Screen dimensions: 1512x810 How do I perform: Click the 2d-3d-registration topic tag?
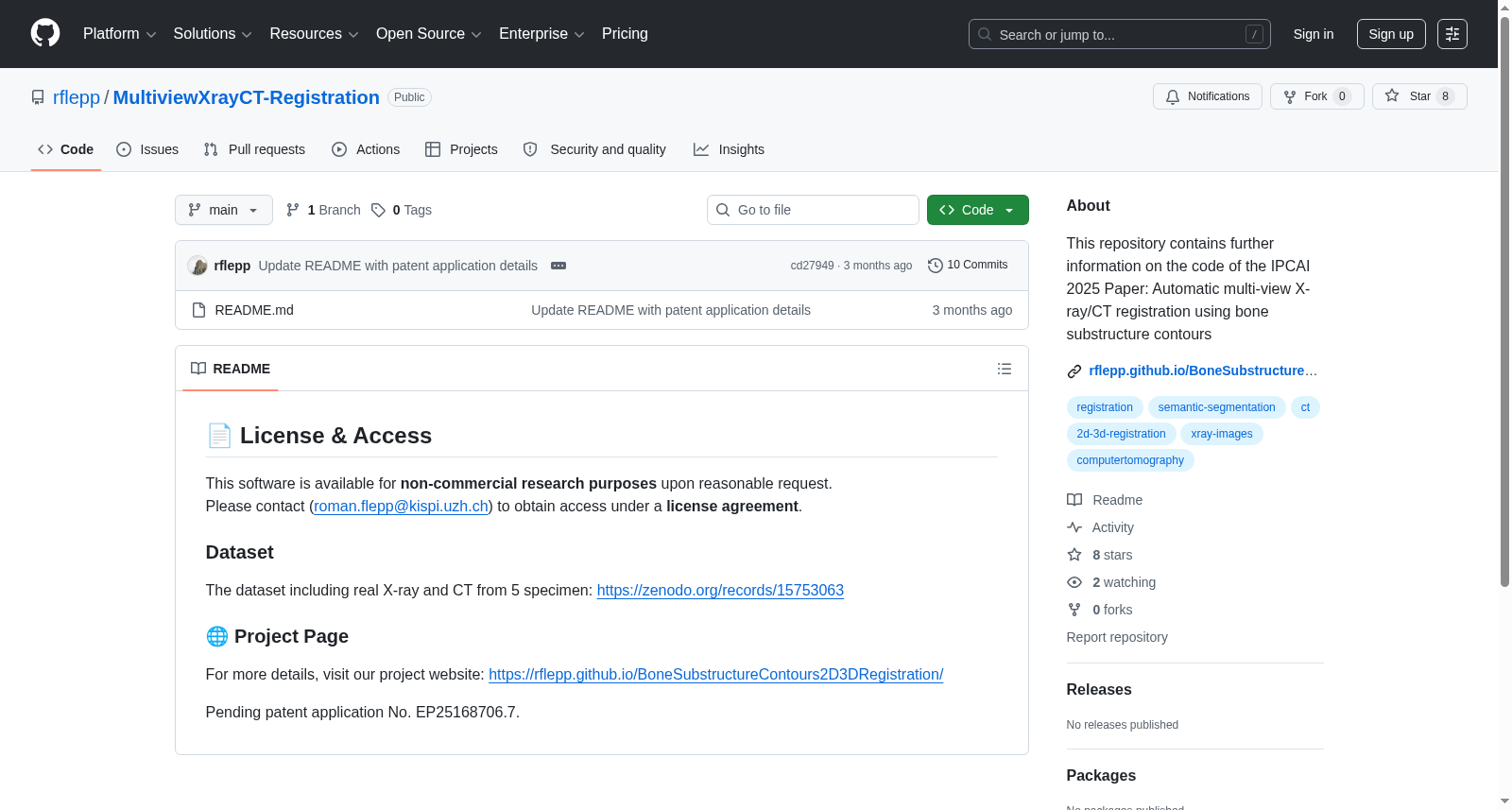pos(1122,434)
